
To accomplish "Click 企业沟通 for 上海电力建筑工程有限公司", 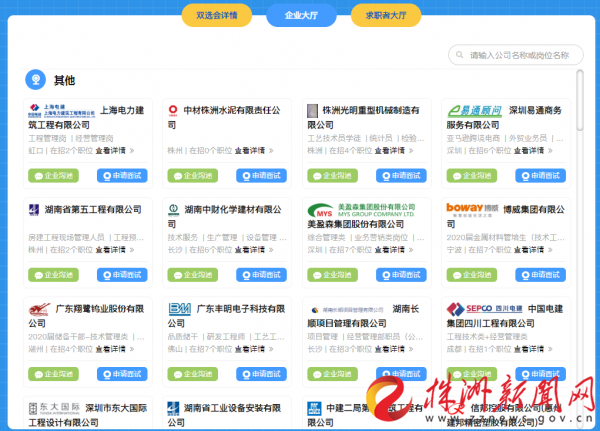I will point(54,176).
